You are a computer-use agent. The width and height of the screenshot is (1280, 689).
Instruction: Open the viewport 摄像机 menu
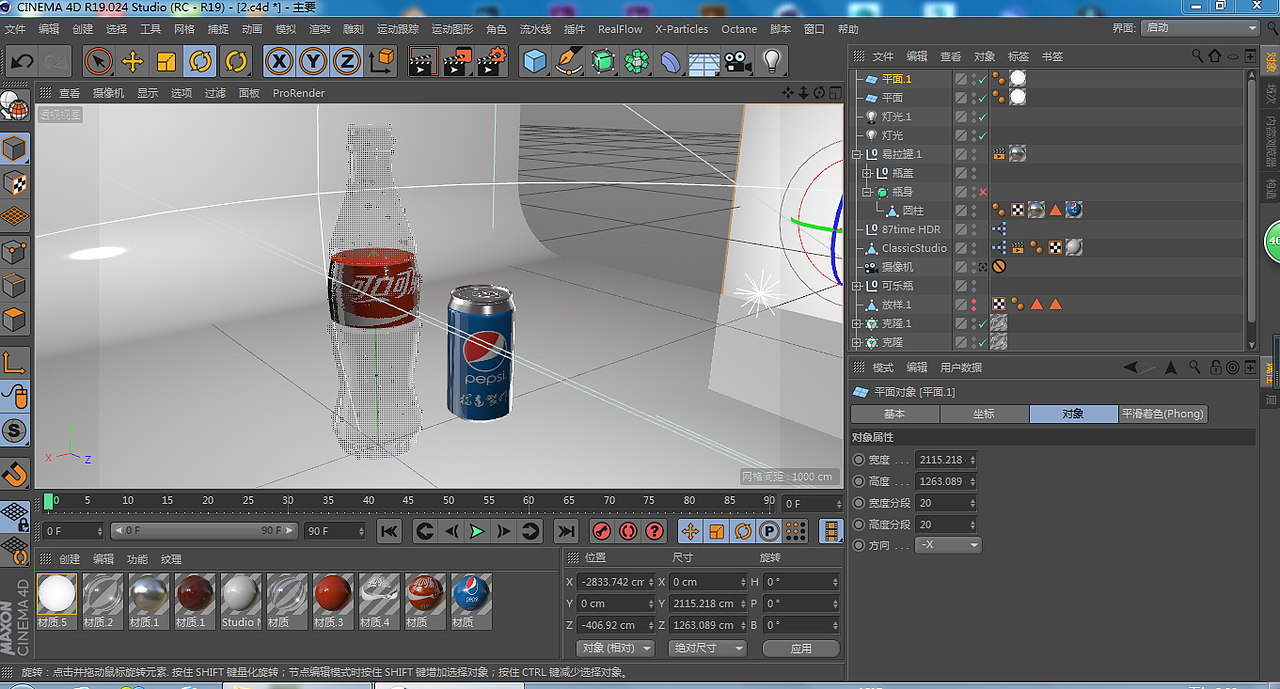(108, 93)
